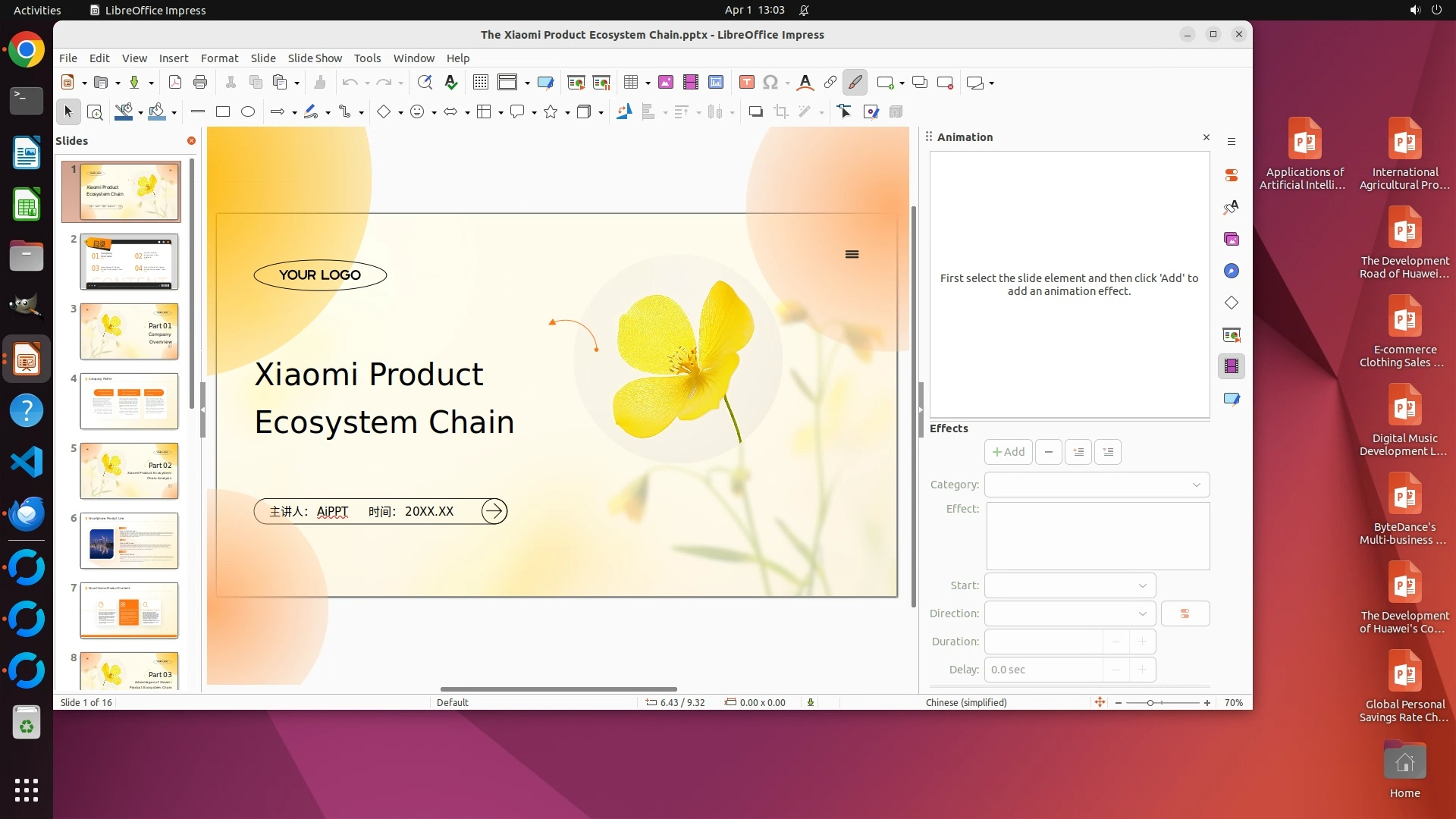1456x819 pixels.
Task: Select the Ellipse drawing tool
Action: click(x=248, y=112)
